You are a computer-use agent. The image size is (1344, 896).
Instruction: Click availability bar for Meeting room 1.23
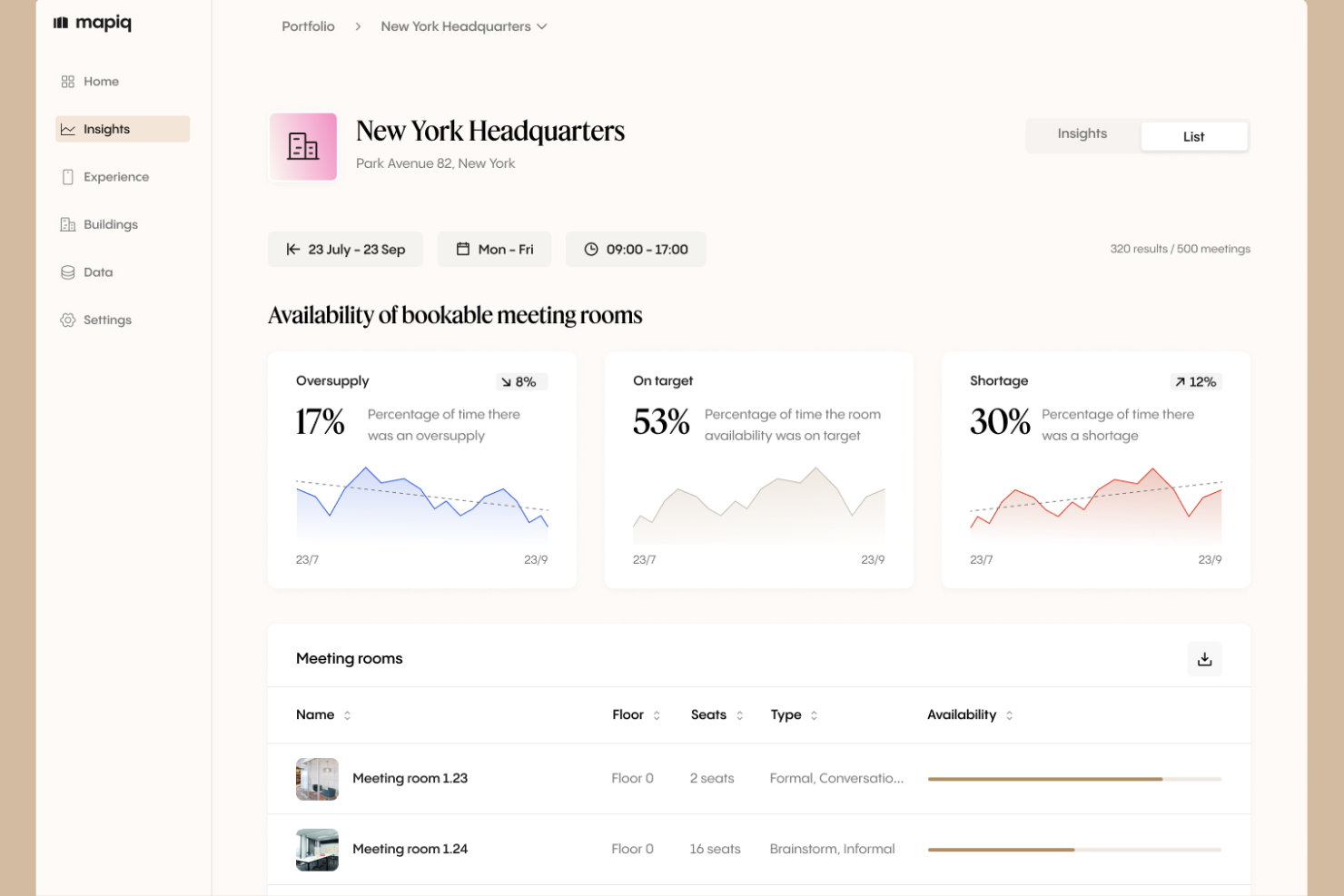[x=1074, y=779]
